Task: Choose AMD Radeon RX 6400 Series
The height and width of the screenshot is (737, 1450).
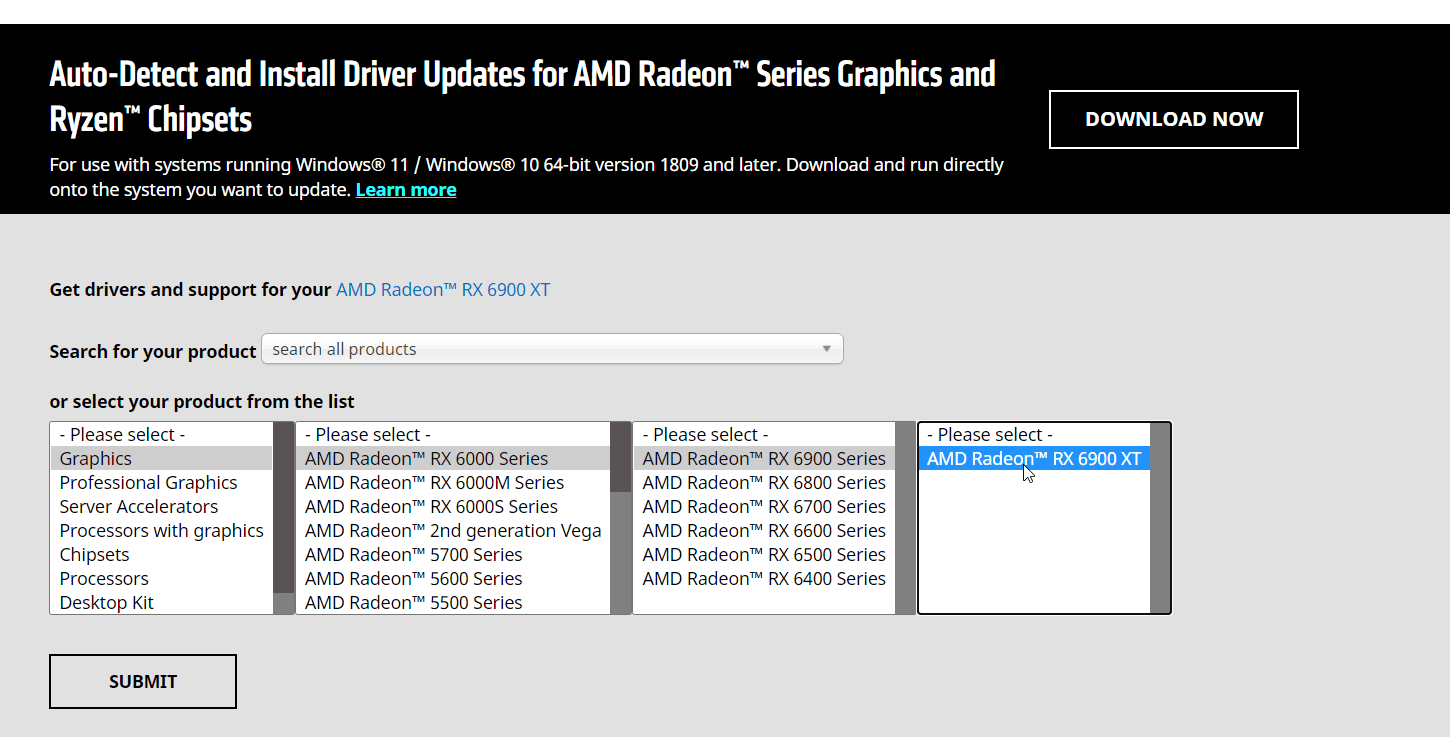Action: 763,578
